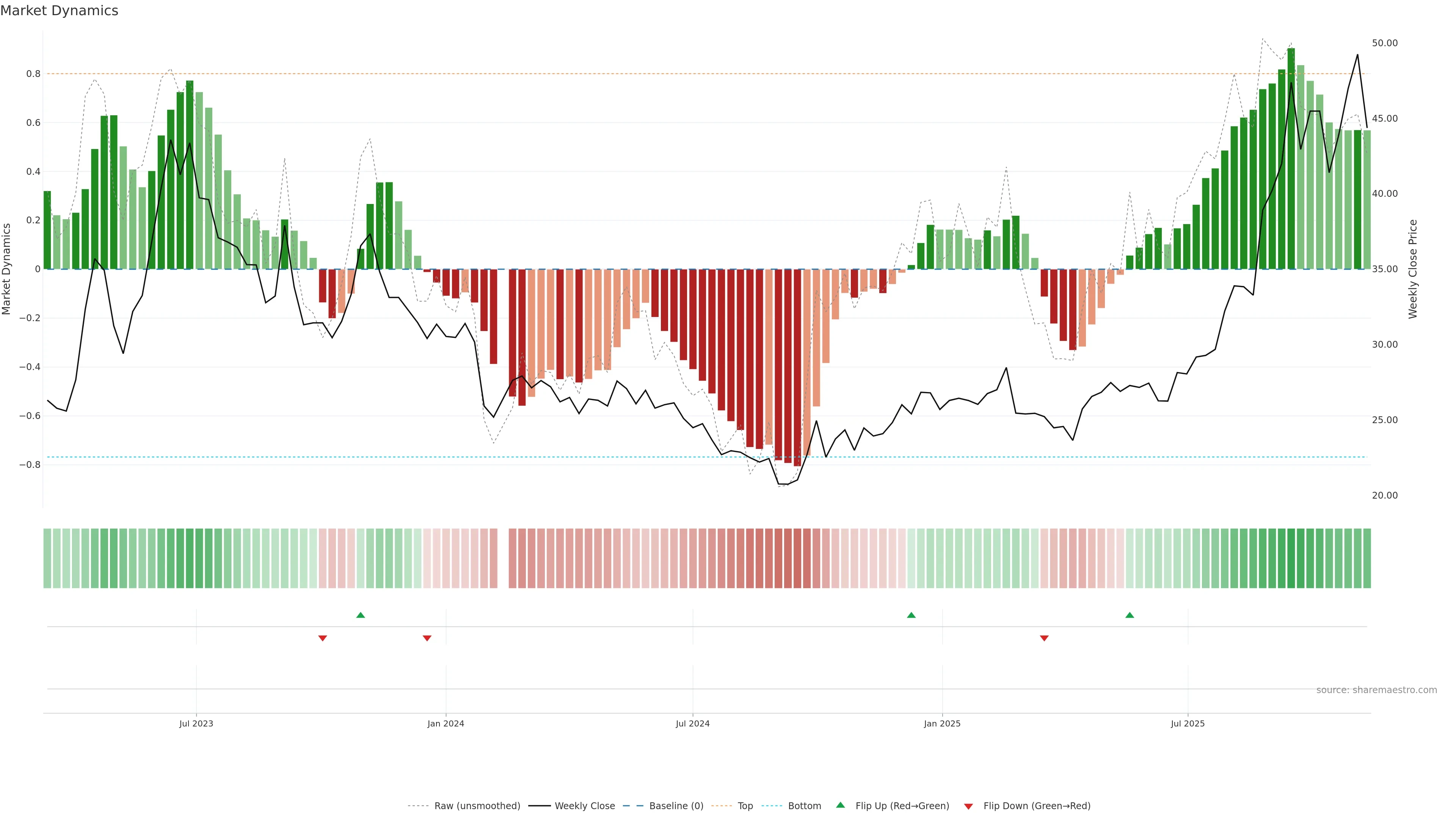The height and width of the screenshot is (819, 1456).
Task: Click the Flip Up triangle legend icon
Action: click(840, 805)
